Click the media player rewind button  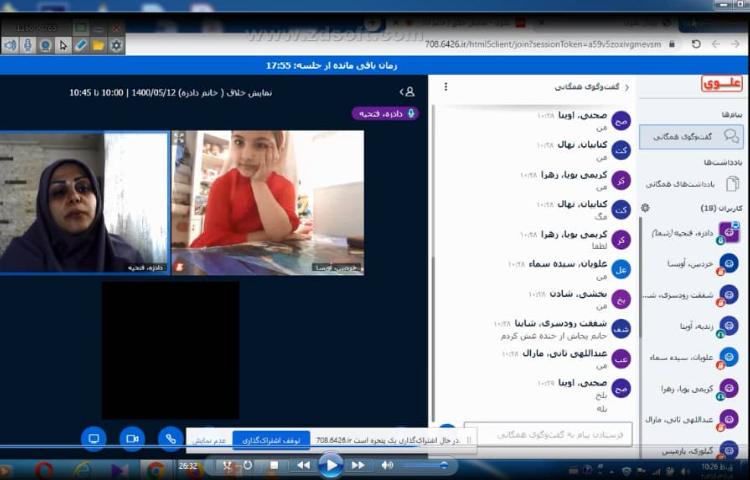point(303,465)
